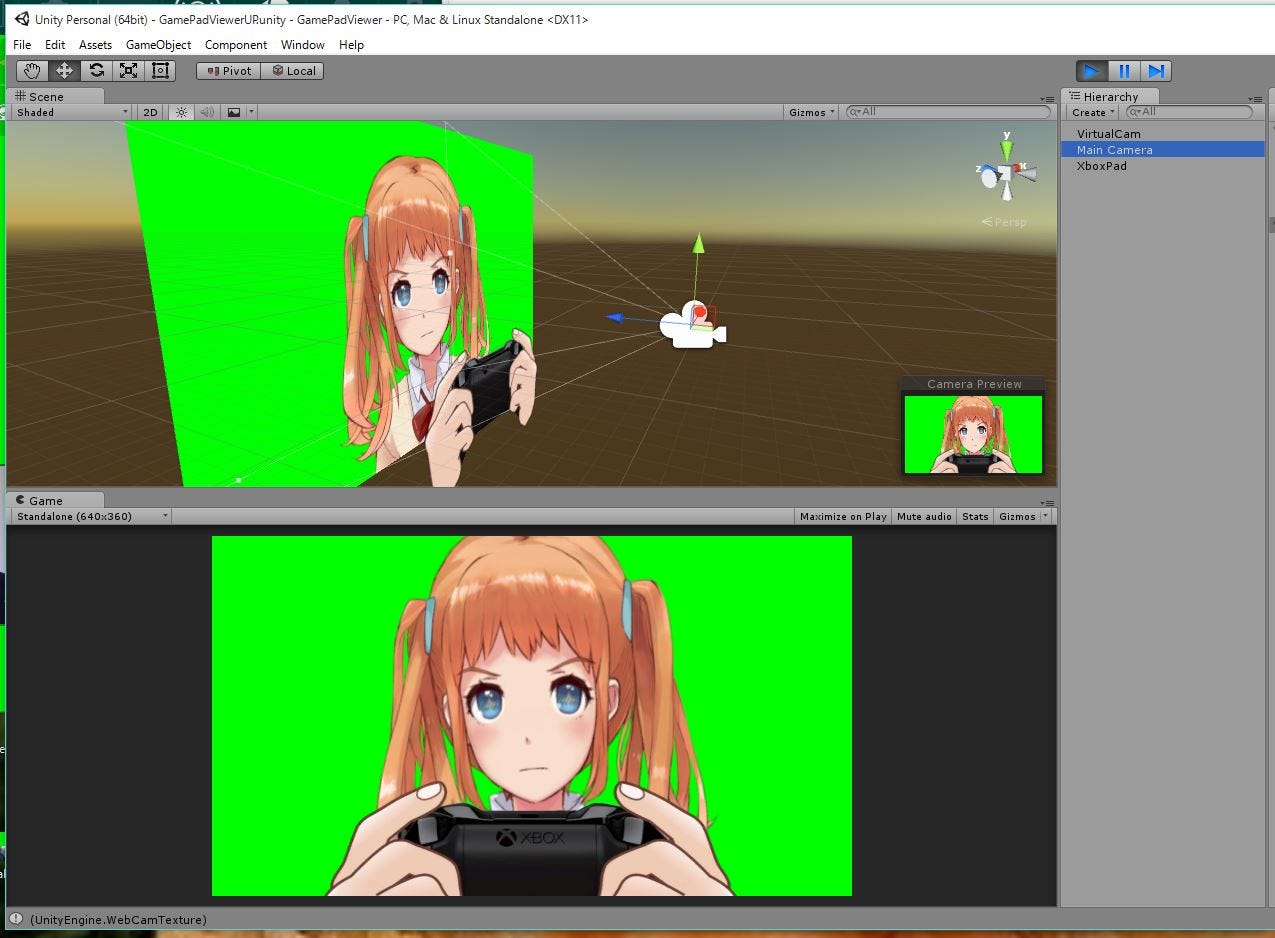The height and width of the screenshot is (938, 1275).
Task: Click the status bar warning icon
Action: tap(16, 920)
